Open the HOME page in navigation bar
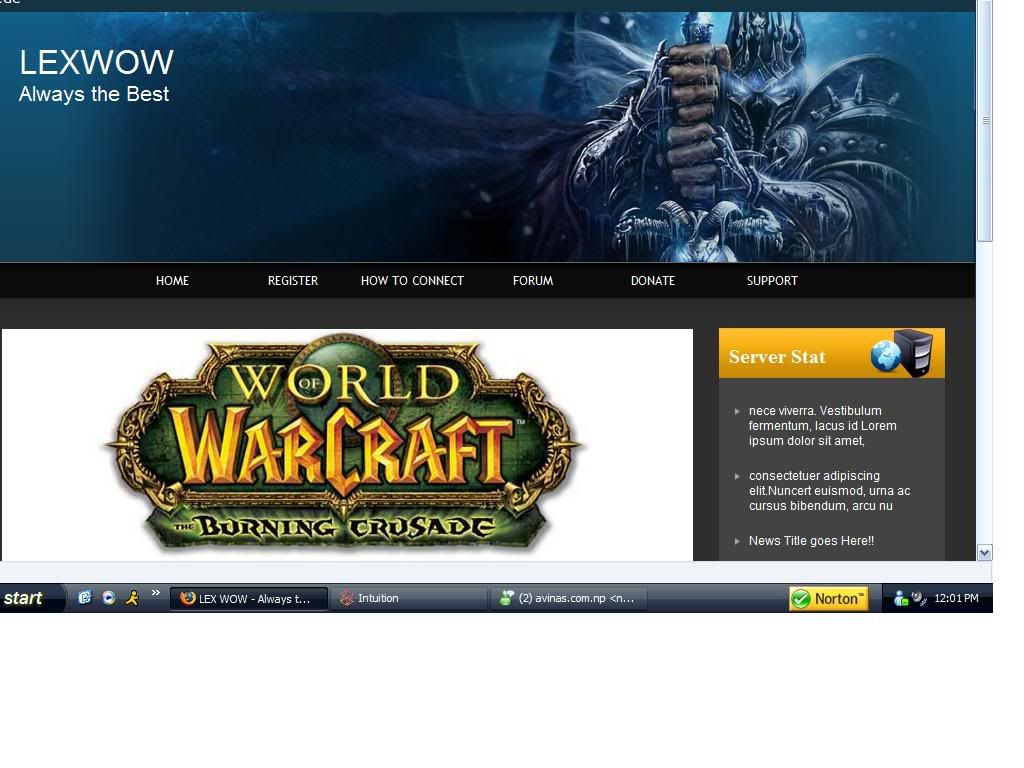 (x=172, y=281)
